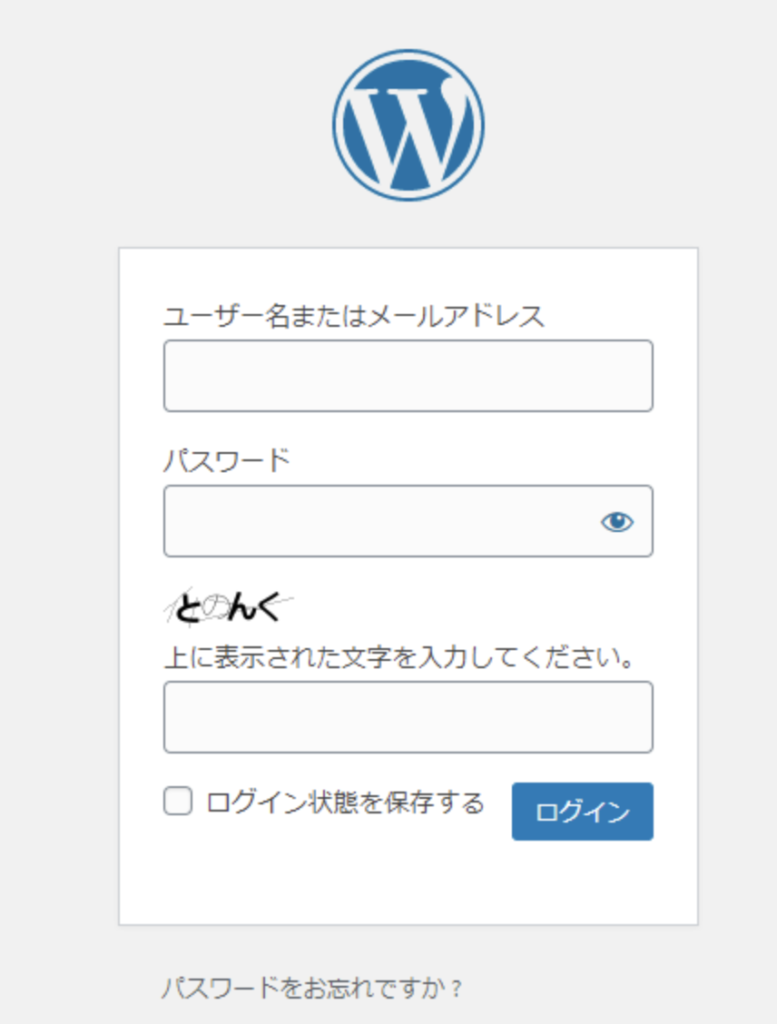Show password using the eye icon
The width and height of the screenshot is (777, 1024).
click(617, 522)
